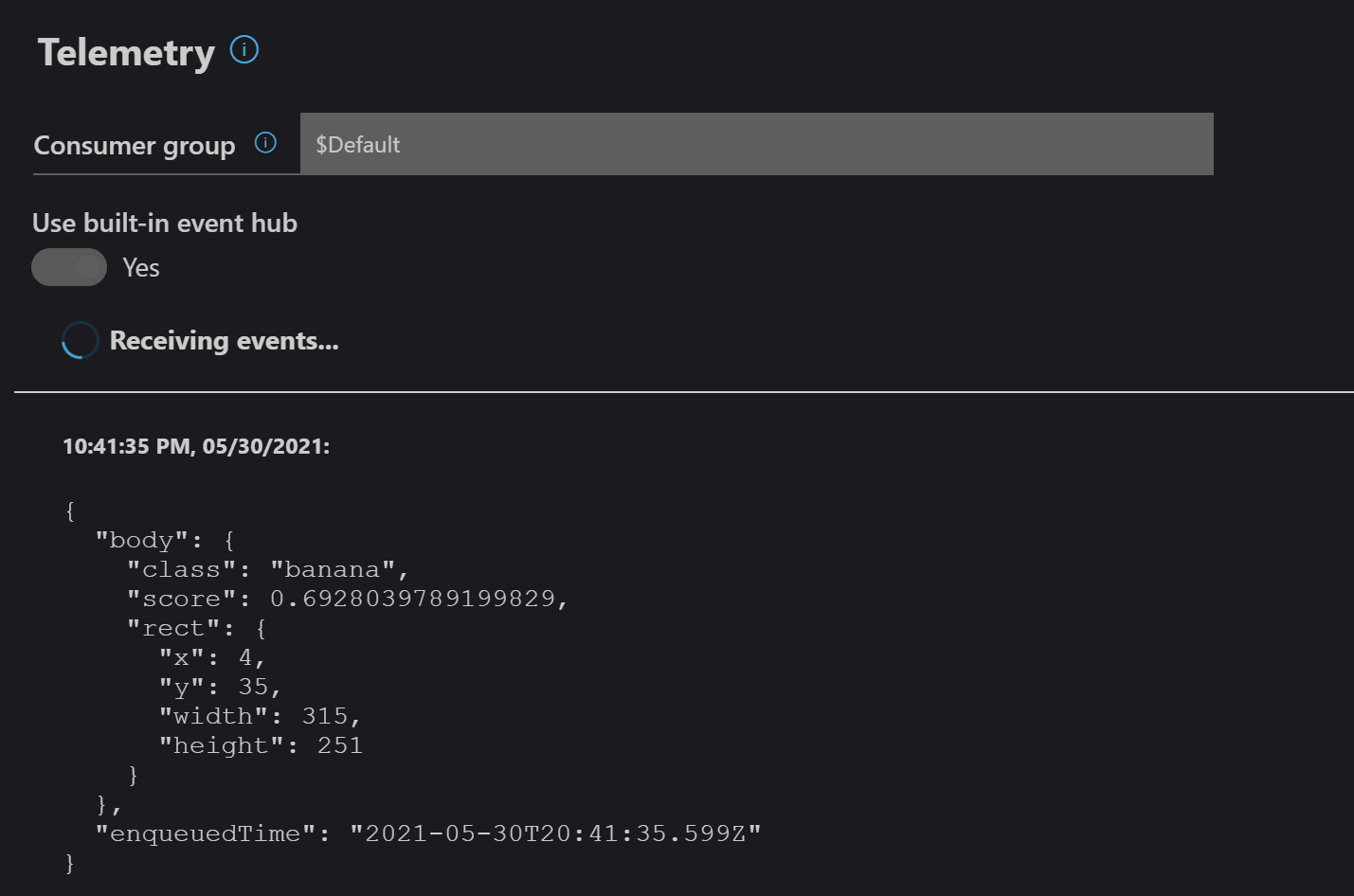The image size is (1354, 896).
Task: Click the 10:41:35 PM event timestamp
Action: pos(196,446)
